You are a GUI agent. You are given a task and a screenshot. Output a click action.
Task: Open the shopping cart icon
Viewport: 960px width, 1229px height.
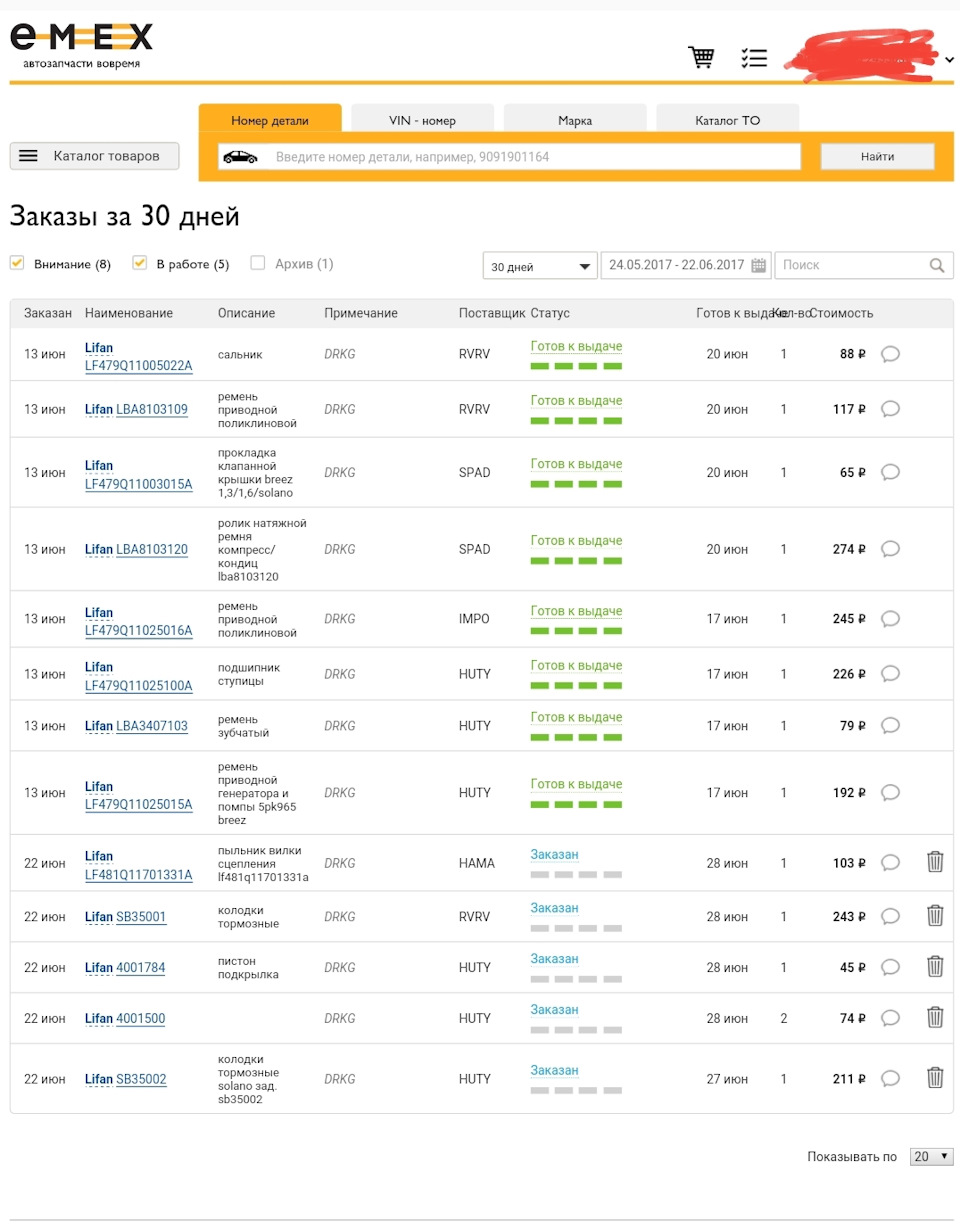tap(702, 58)
